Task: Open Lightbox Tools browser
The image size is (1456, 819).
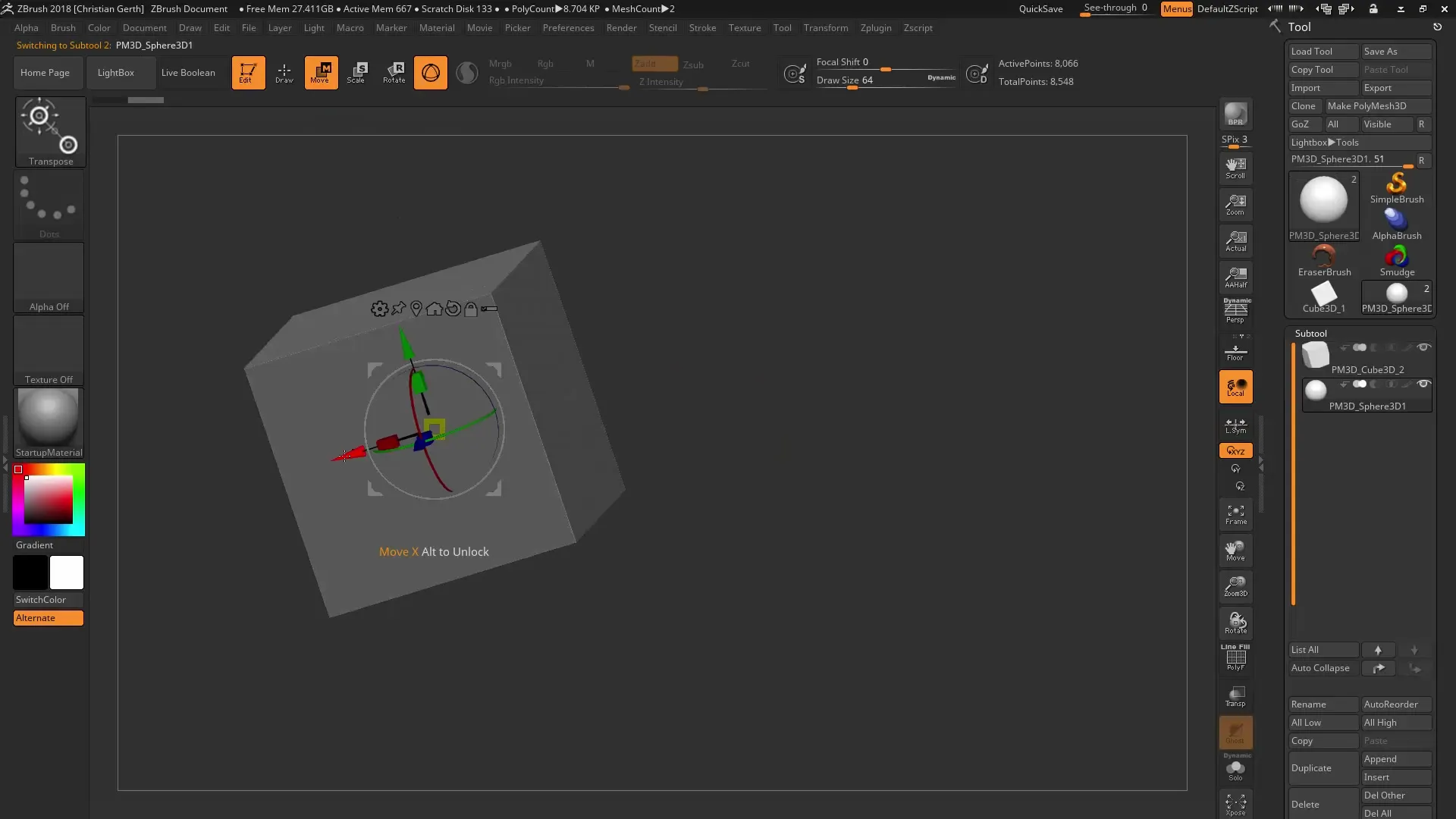Action: pyautogui.click(x=1360, y=143)
